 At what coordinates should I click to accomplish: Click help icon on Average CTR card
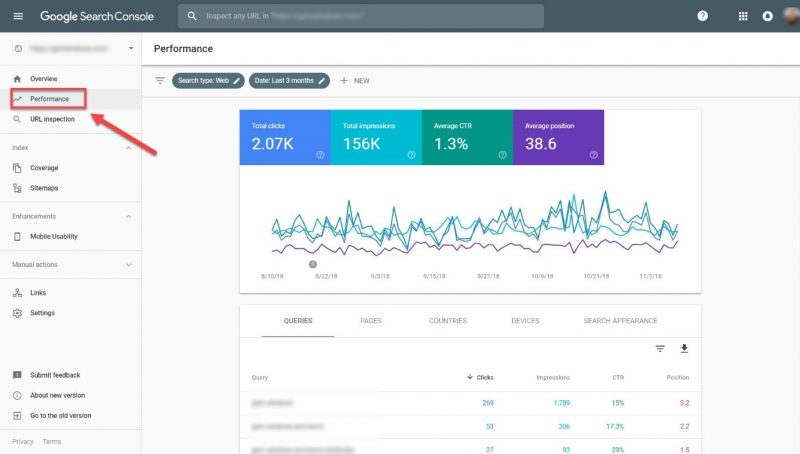pyautogui.click(x=503, y=155)
